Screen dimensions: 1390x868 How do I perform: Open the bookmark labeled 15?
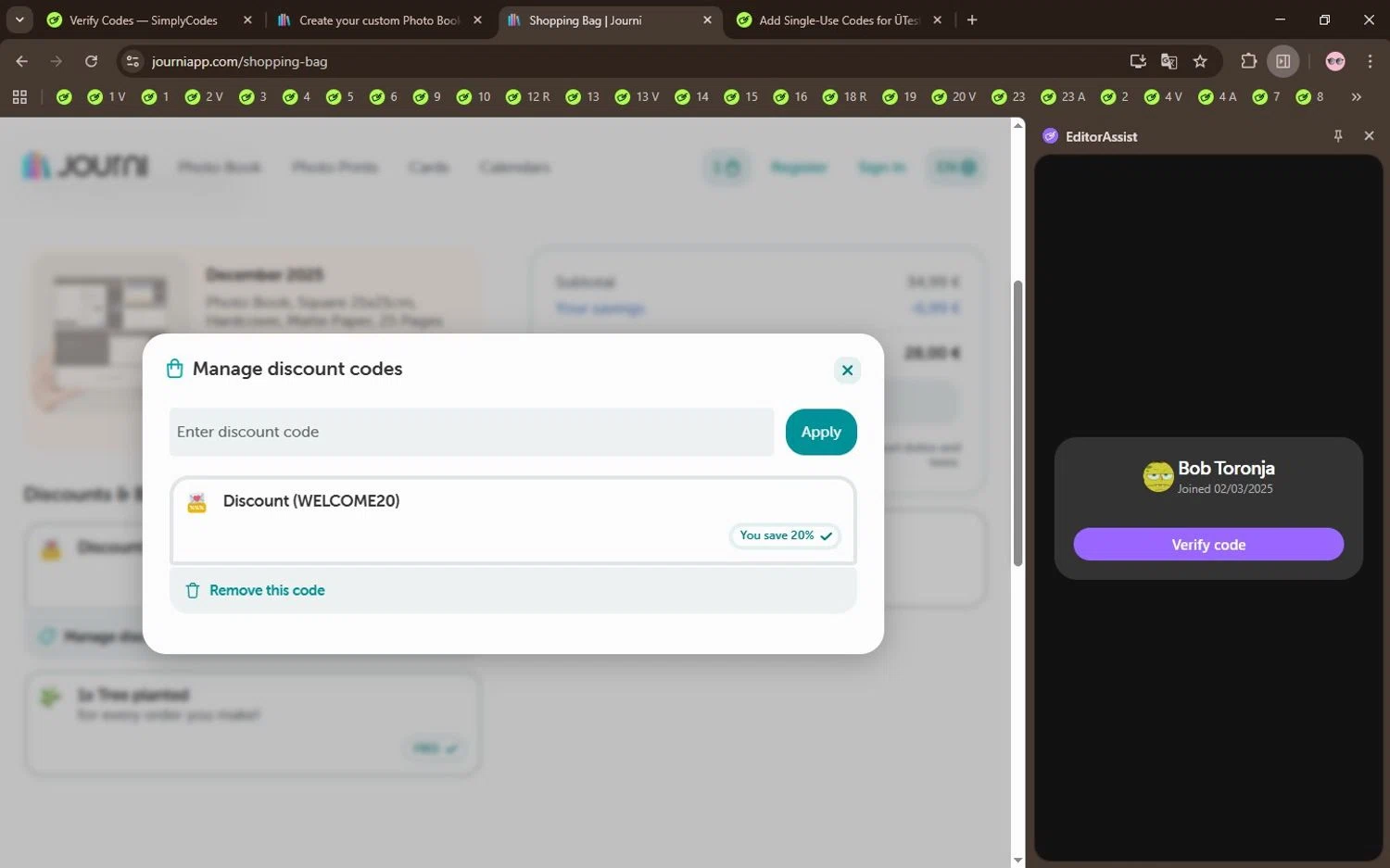[x=741, y=96]
